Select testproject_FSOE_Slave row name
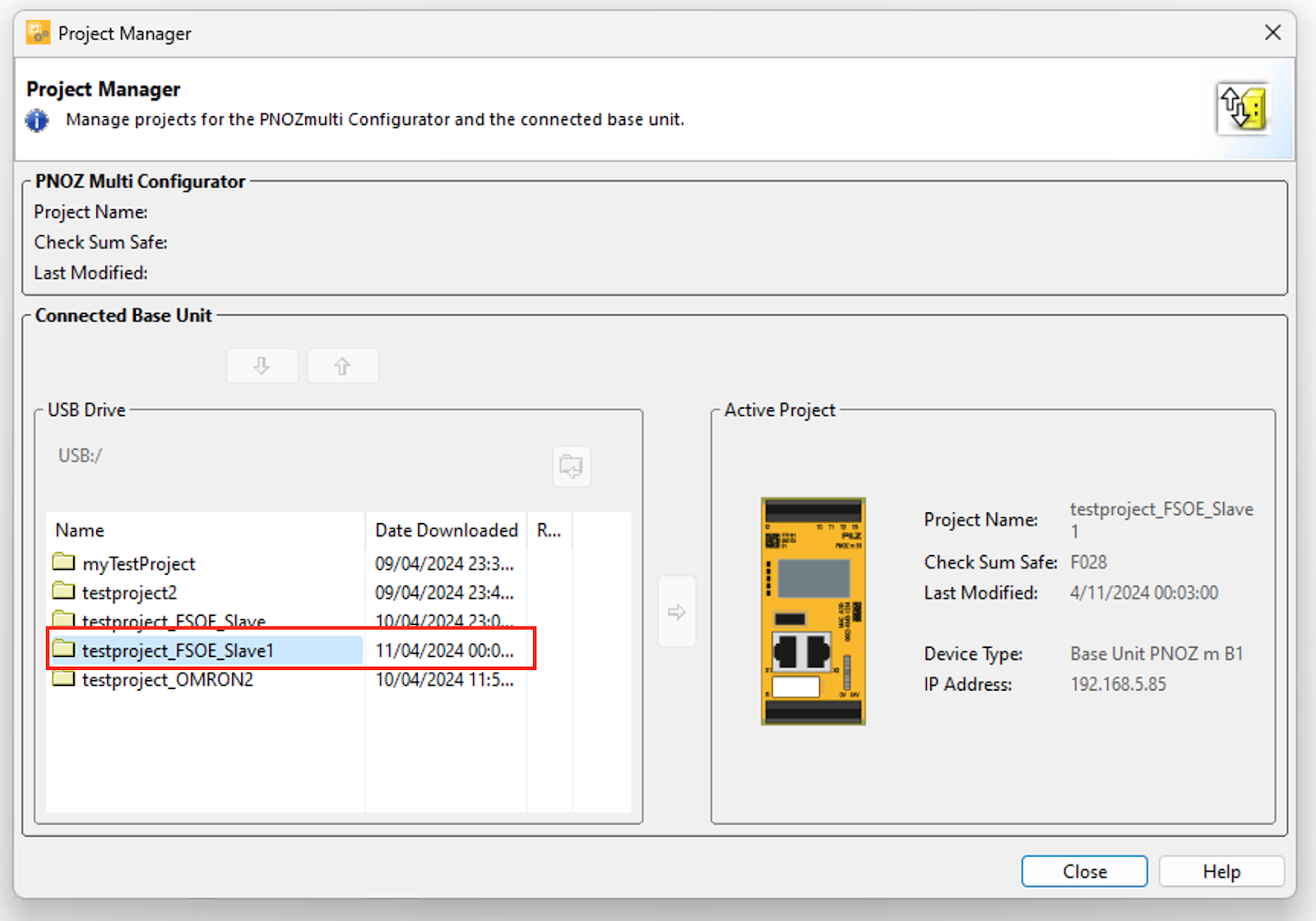Screen dimensions: 1316x921 click(x=174, y=621)
